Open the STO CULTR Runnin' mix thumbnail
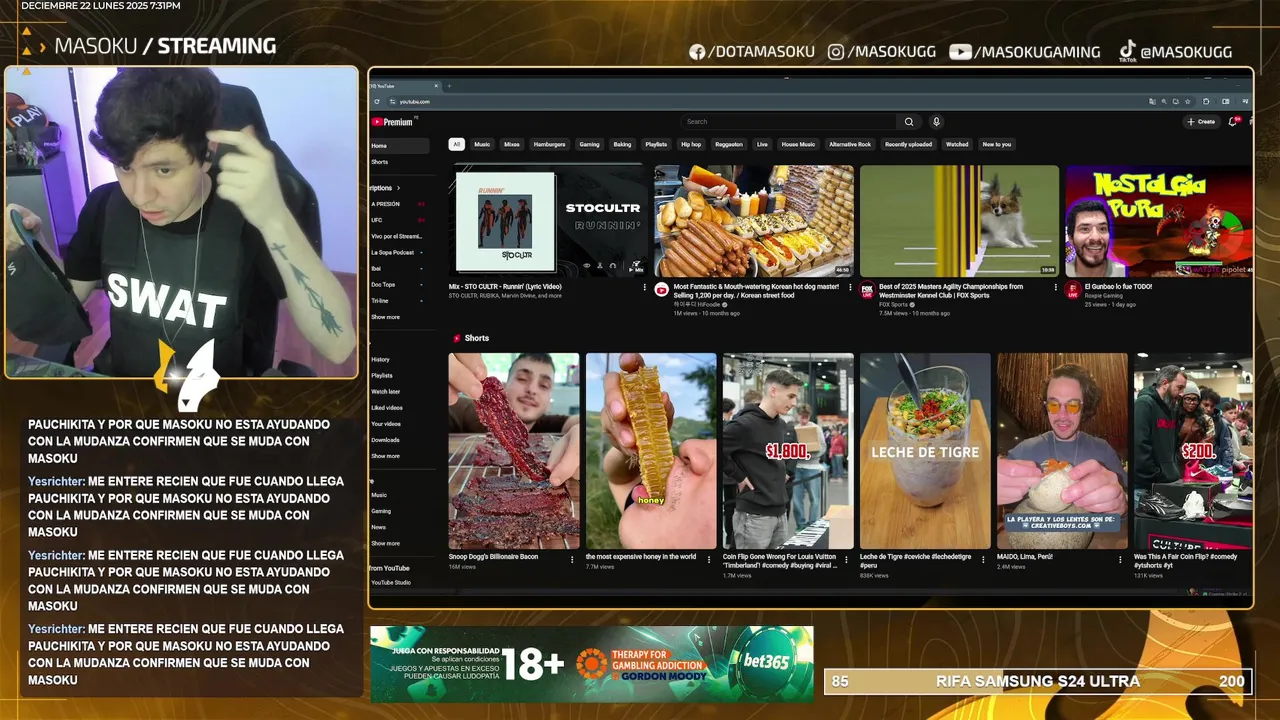The height and width of the screenshot is (720, 1280). (x=548, y=220)
